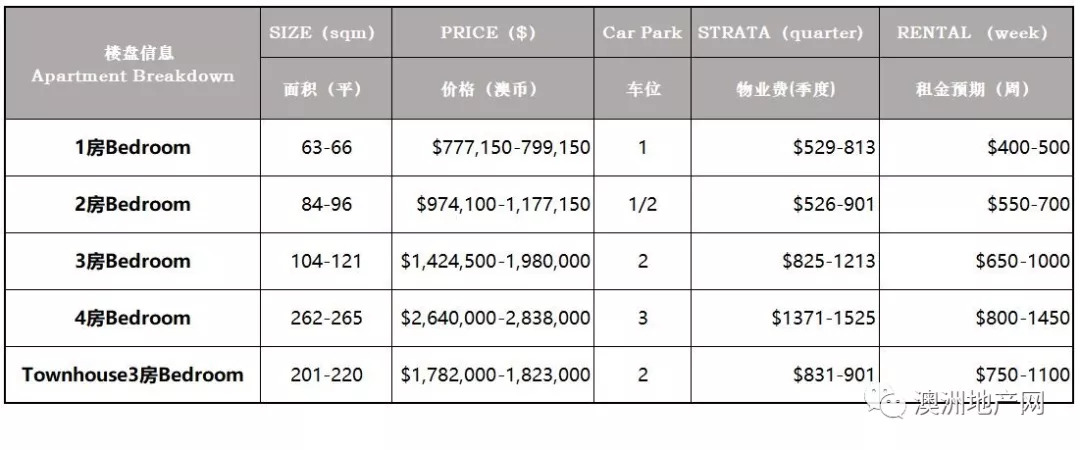This screenshot has height=450, width=1080.
Task: Select the Car Park column header
Action: click(x=642, y=33)
